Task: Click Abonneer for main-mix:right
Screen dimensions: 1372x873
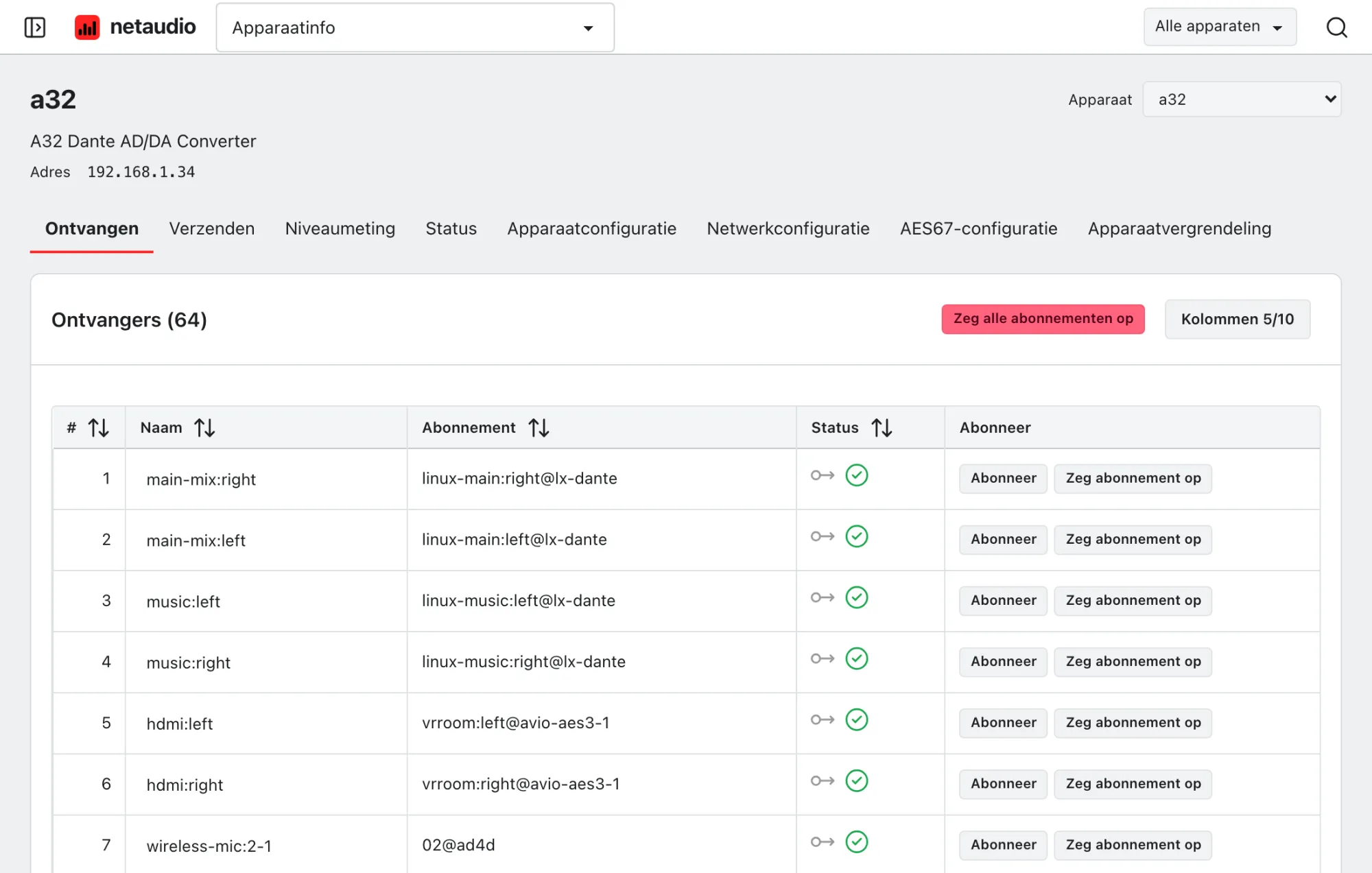Action: pos(1003,478)
